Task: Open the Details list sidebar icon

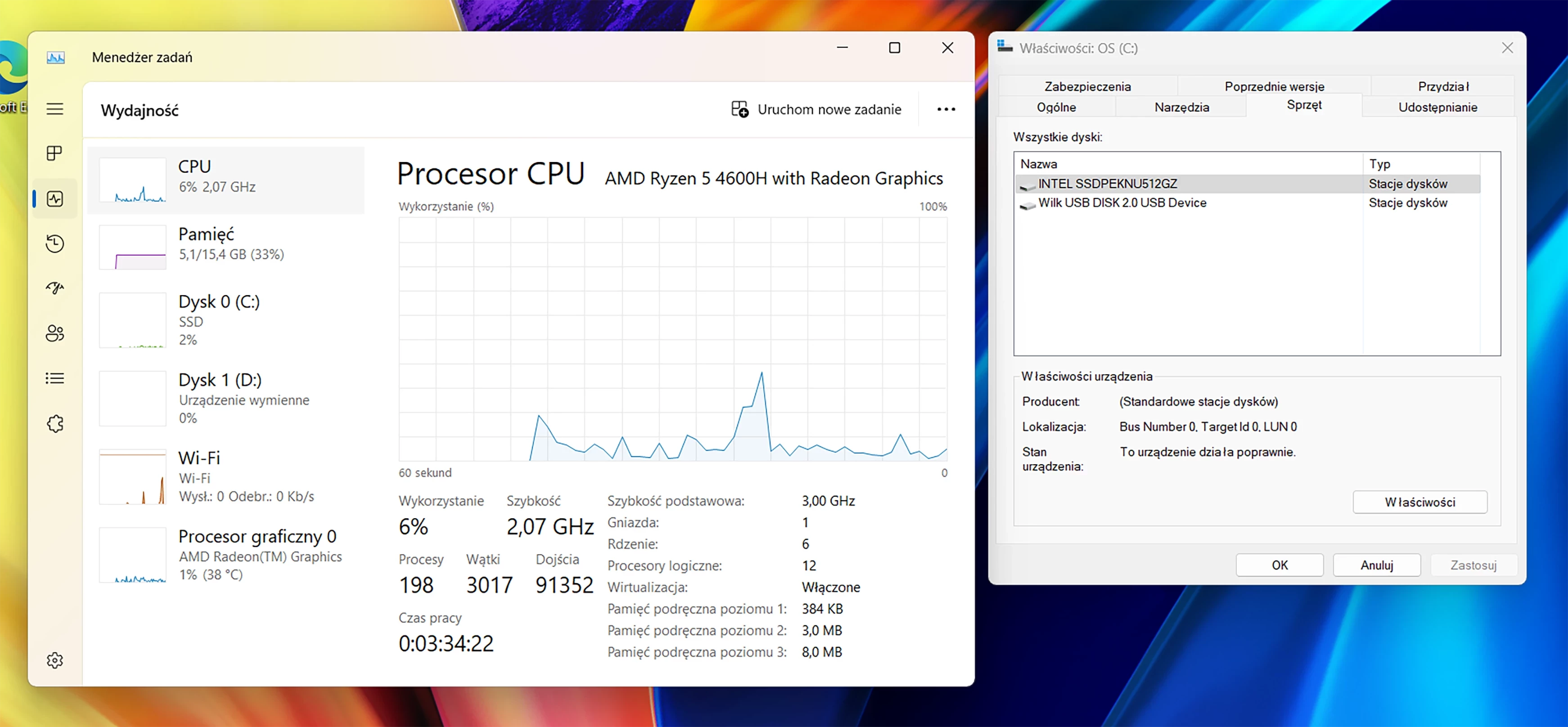Action: coord(55,378)
